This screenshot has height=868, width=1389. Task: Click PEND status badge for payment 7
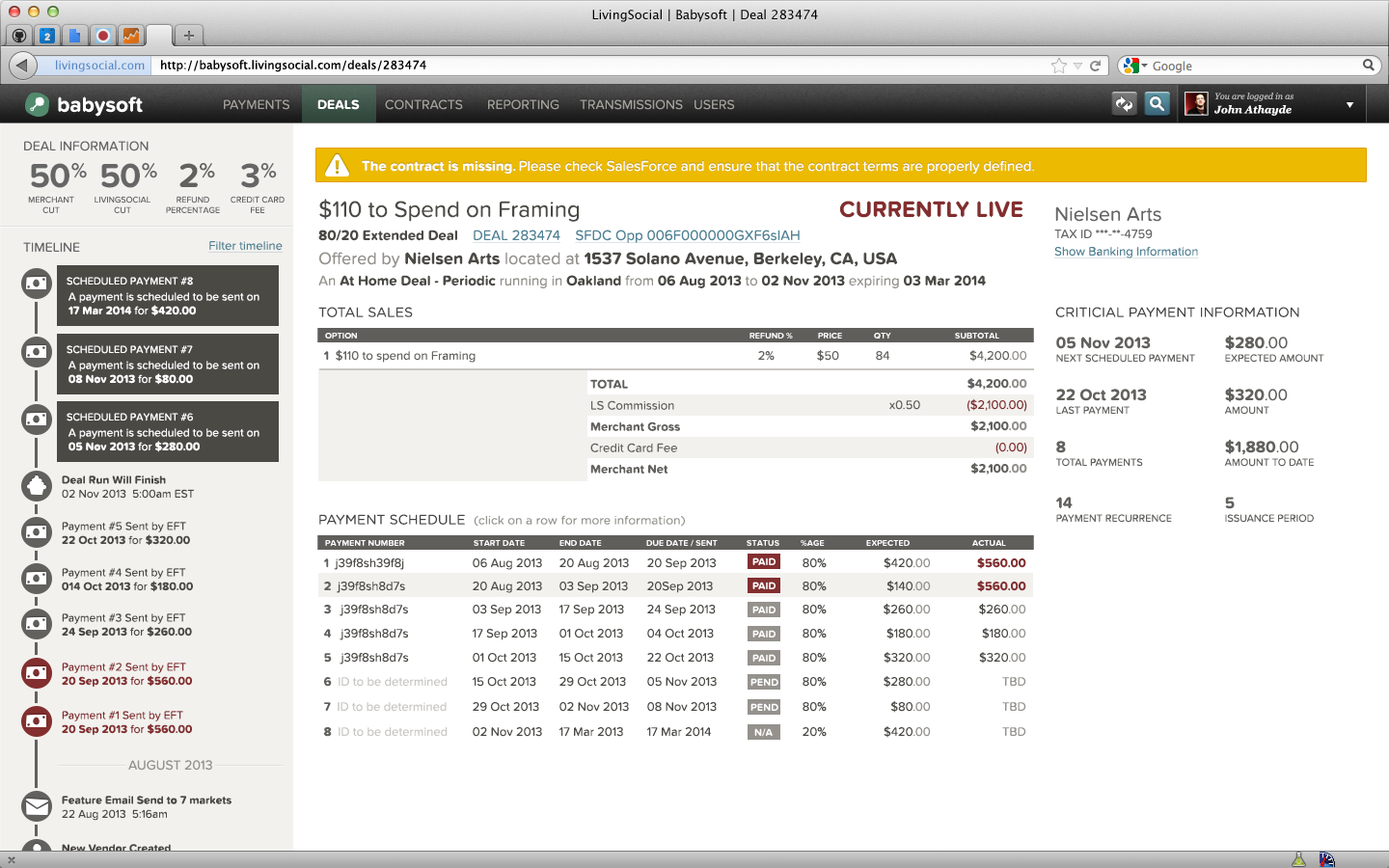764,707
